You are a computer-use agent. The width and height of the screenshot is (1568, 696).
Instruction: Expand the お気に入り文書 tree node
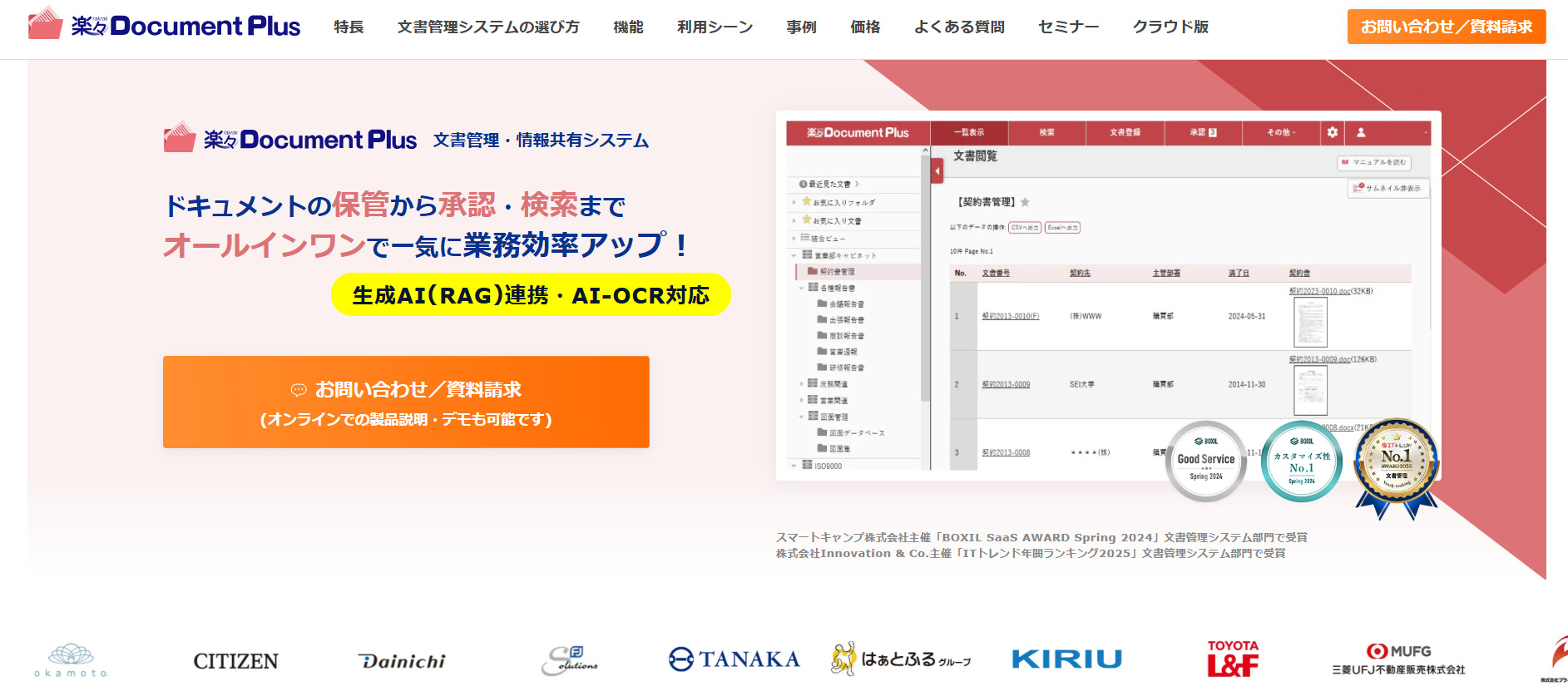click(794, 220)
